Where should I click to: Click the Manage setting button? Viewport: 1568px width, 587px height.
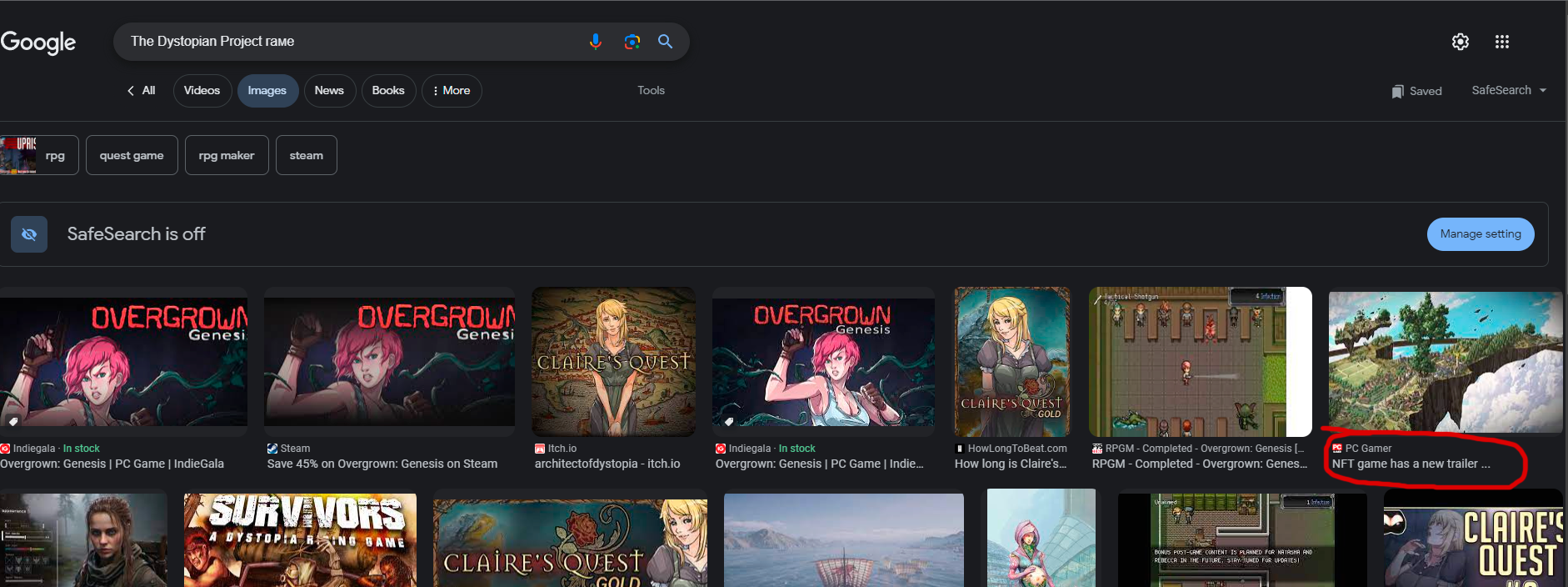pos(1481,234)
